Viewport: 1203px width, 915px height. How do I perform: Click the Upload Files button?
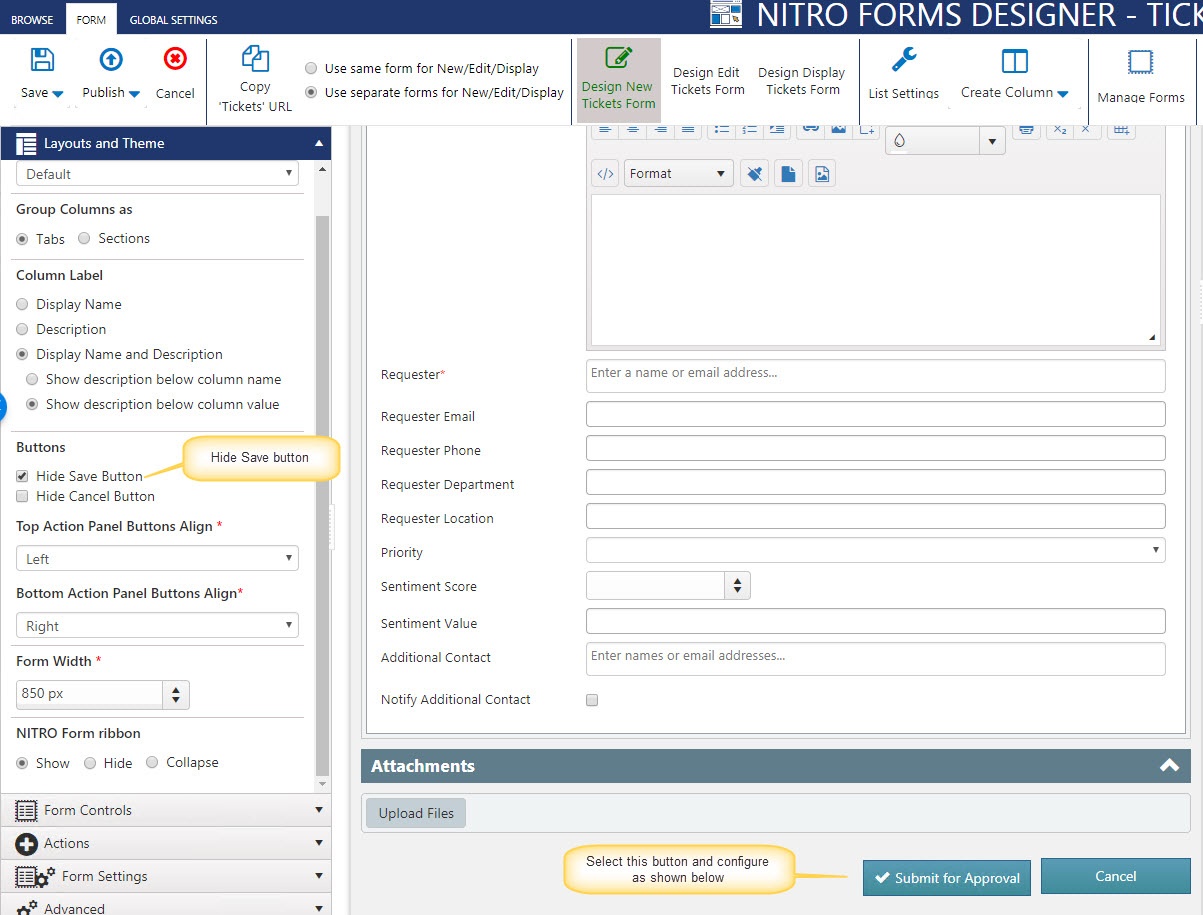[416, 814]
